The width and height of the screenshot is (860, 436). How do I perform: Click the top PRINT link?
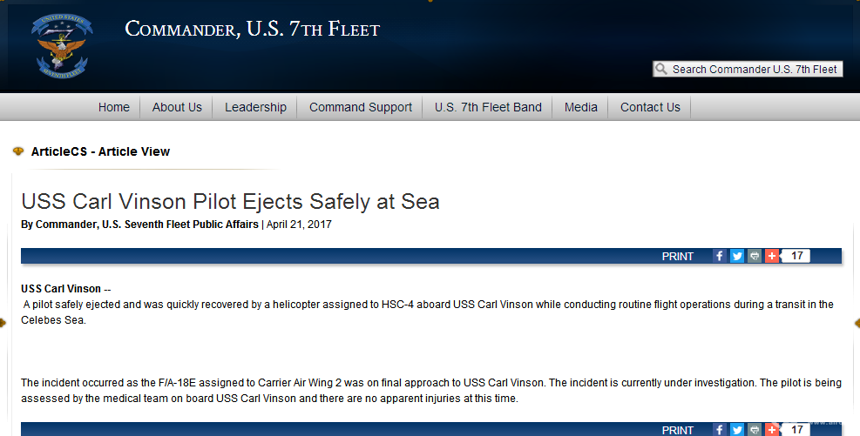tap(677, 257)
